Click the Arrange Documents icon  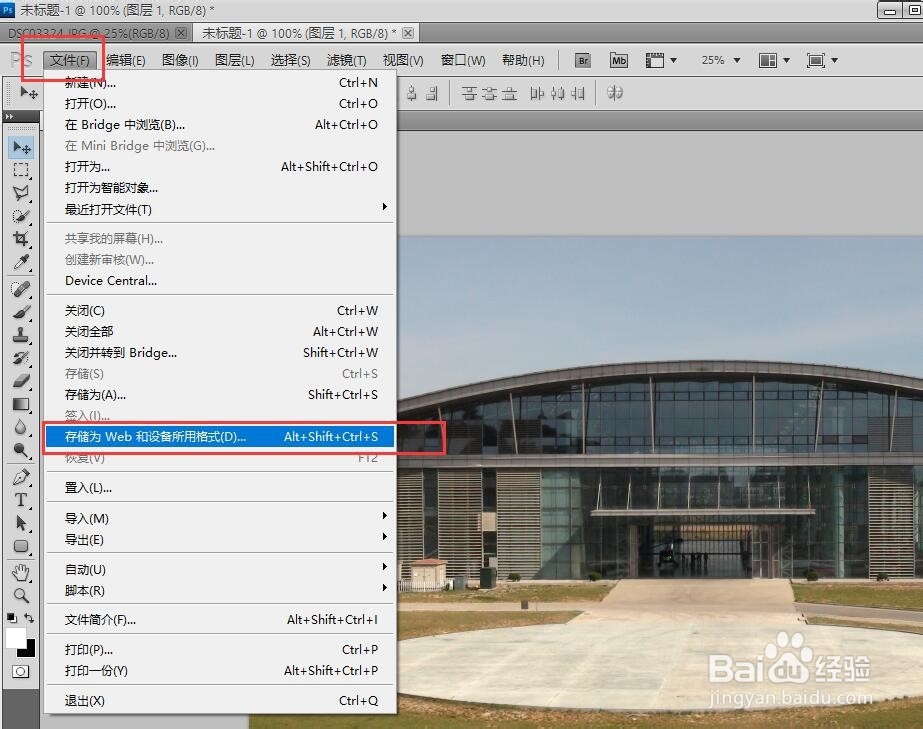click(x=768, y=60)
